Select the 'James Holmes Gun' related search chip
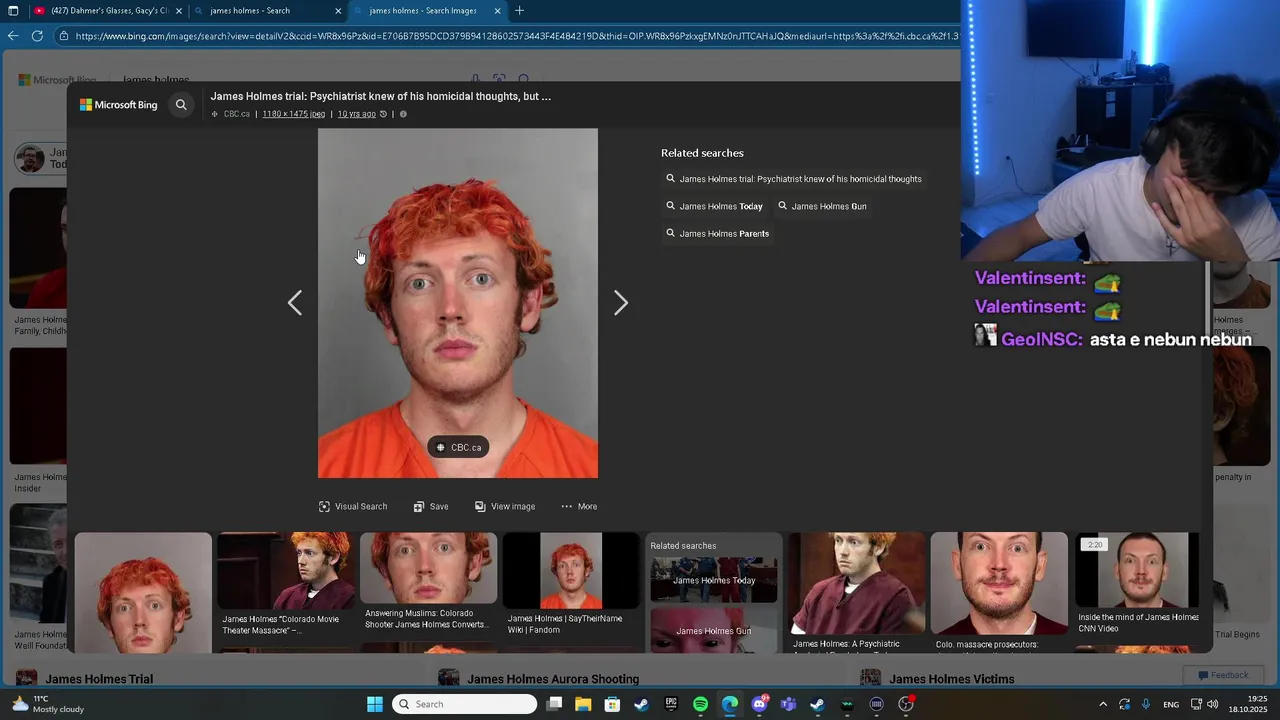Image resolution: width=1280 pixels, height=720 pixels. point(822,206)
